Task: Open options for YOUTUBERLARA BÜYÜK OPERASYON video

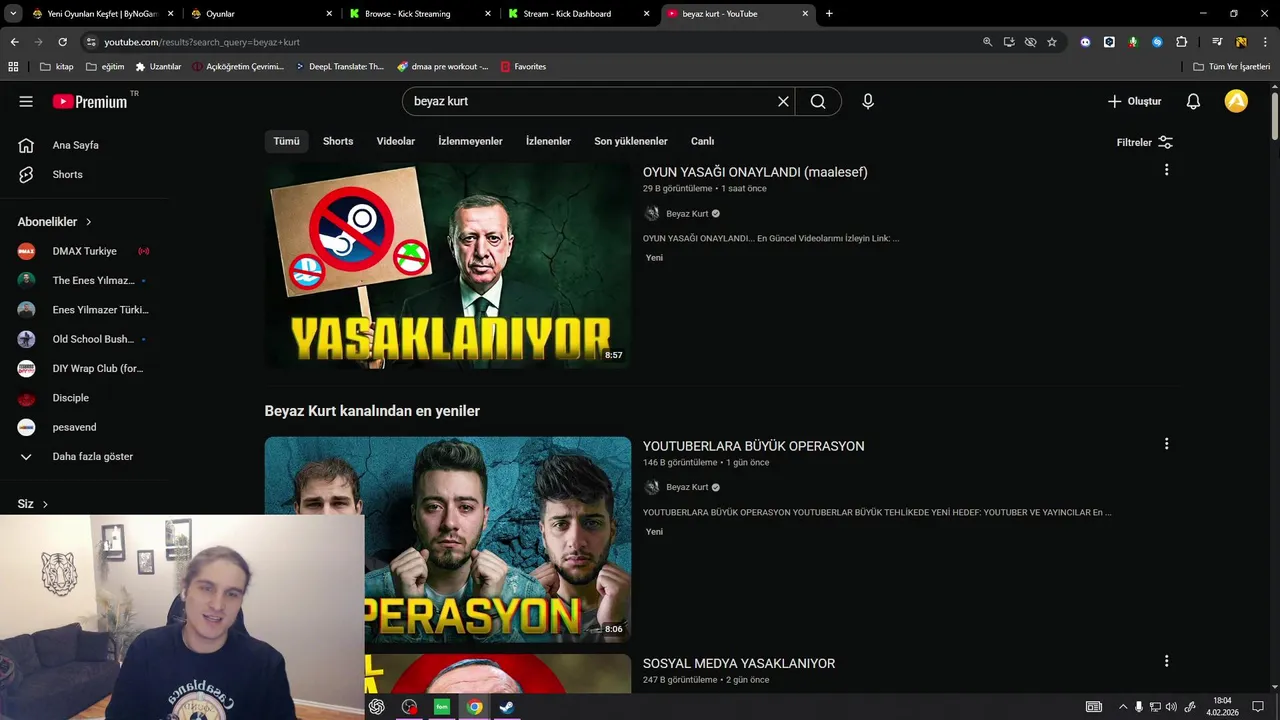Action: pos(1166,444)
